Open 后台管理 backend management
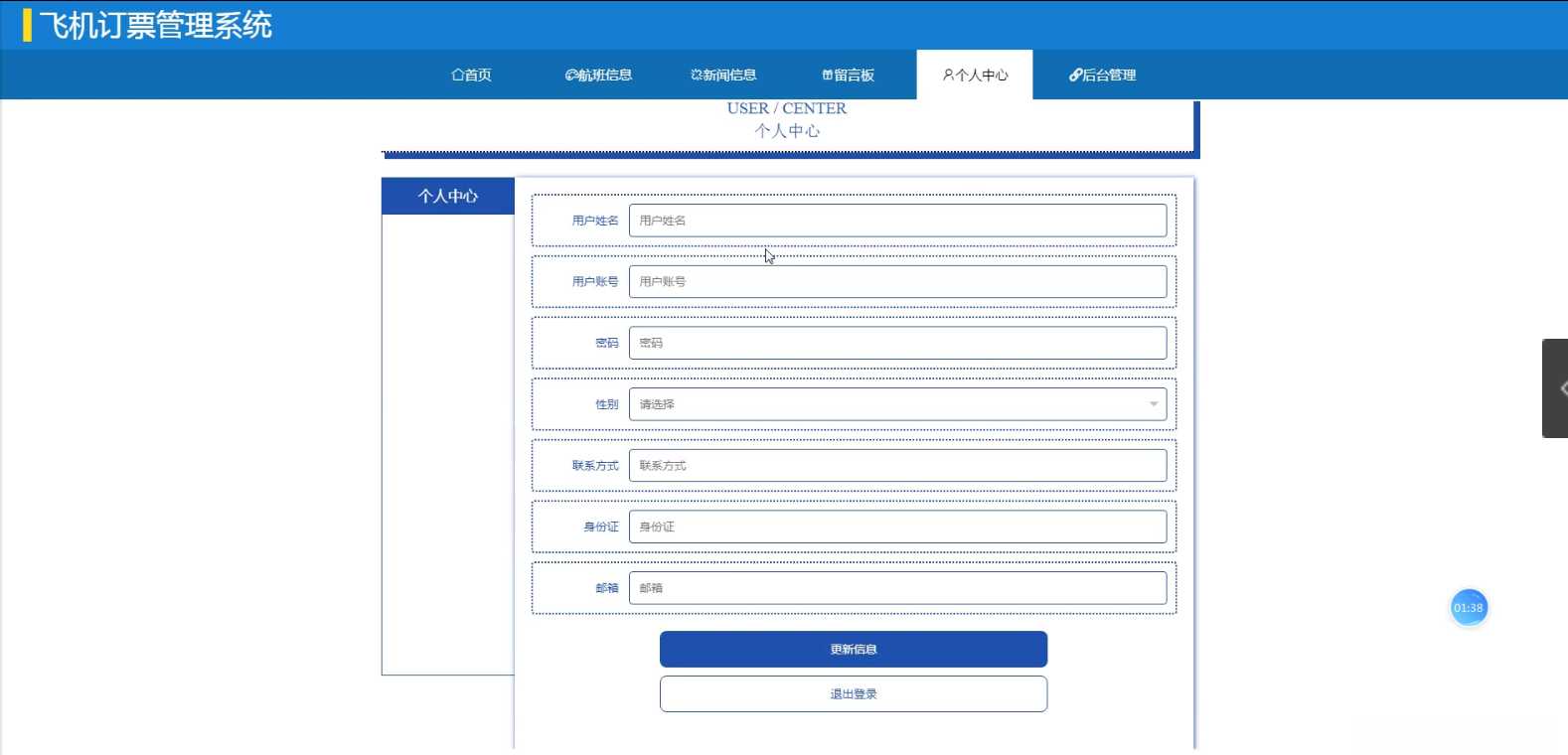The height and width of the screenshot is (755, 1568). tap(1102, 75)
